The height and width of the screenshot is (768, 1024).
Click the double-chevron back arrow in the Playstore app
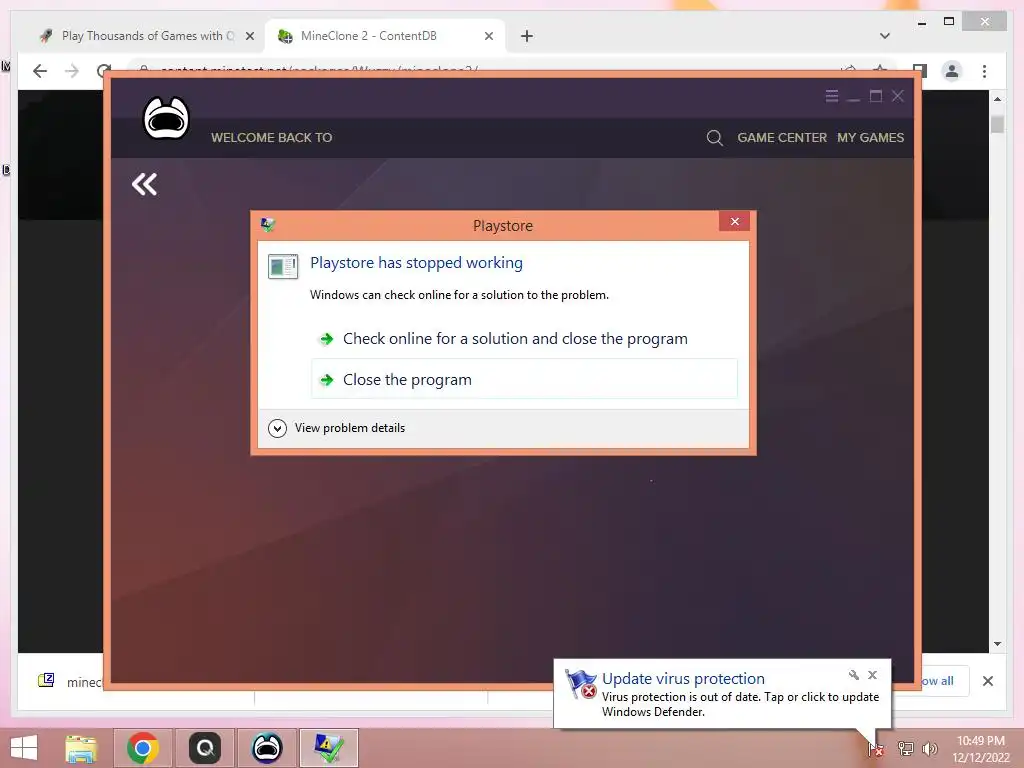coord(144,184)
